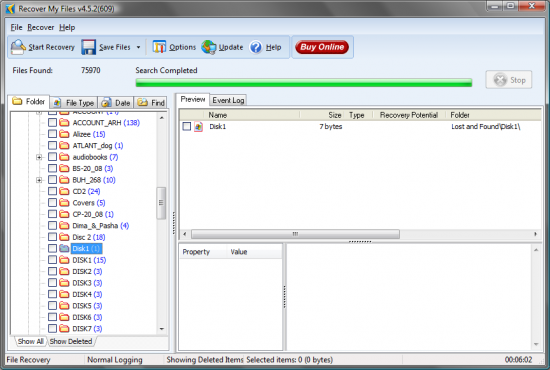Click the DISK6 folder icon
The height and width of the screenshot is (370, 550).
tap(64, 317)
